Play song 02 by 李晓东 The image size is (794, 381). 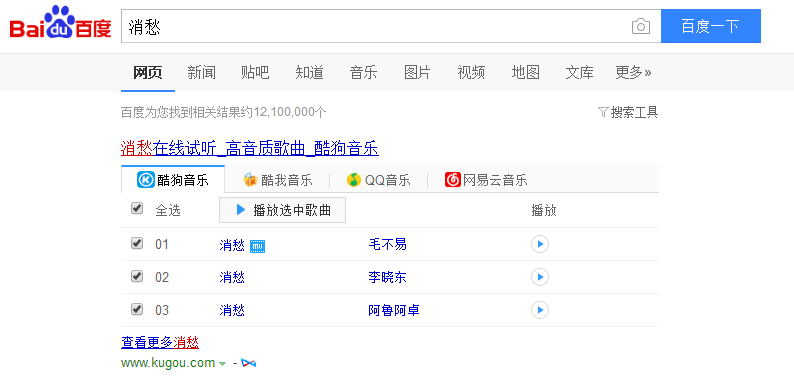[540, 277]
